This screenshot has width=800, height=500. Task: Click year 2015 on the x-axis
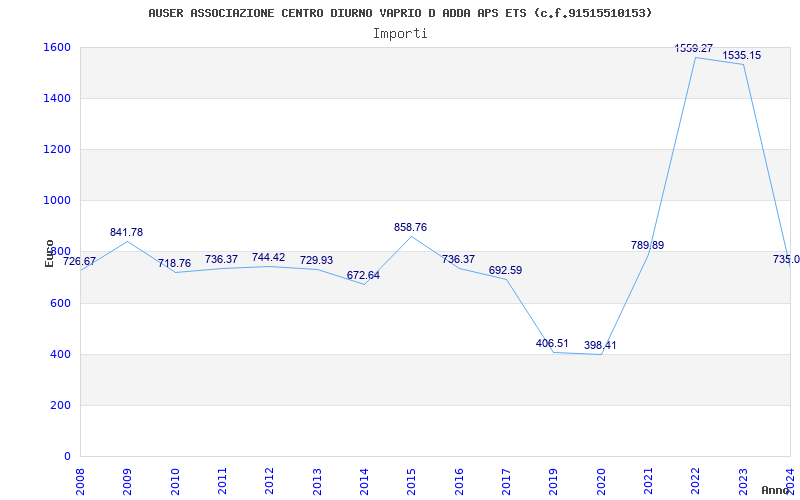click(x=412, y=480)
